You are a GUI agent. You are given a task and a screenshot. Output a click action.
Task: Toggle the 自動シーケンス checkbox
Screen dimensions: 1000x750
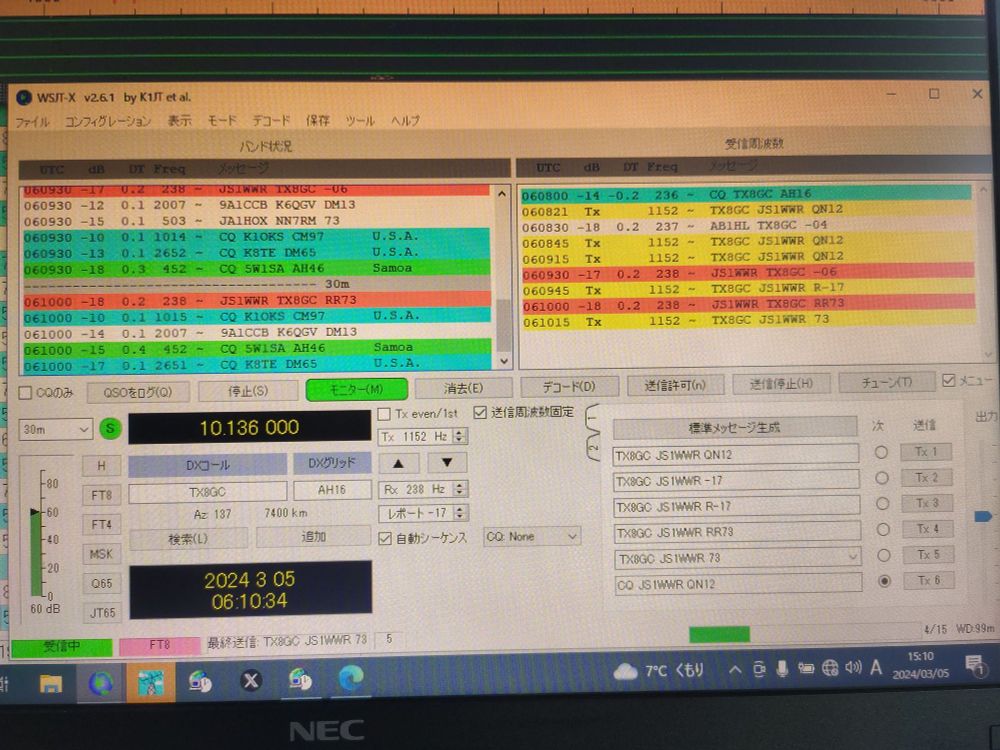(x=385, y=539)
